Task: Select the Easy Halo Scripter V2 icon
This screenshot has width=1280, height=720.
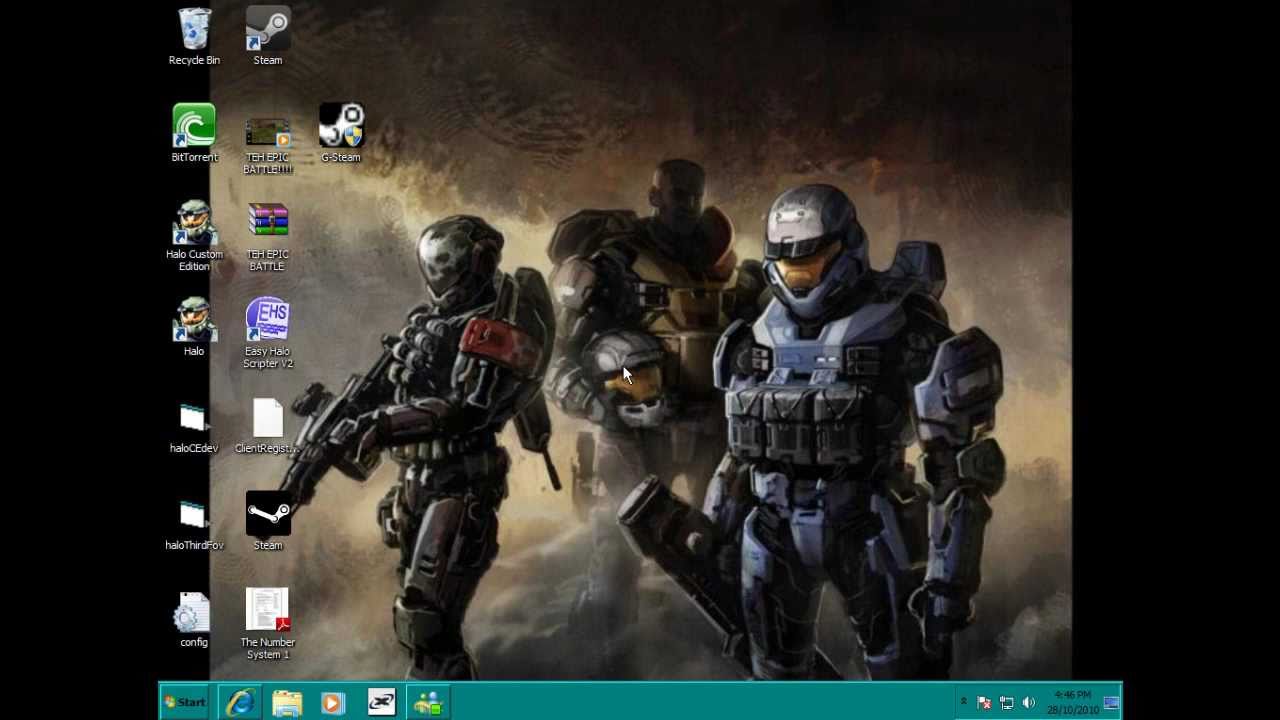Action: tap(268, 333)
